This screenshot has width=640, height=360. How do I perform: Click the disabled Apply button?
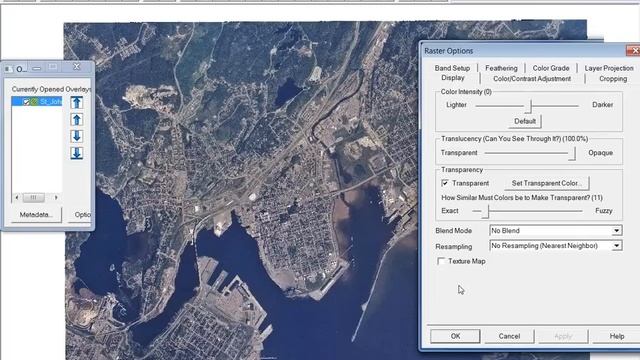pyautogui.click(x=563, y=336)
